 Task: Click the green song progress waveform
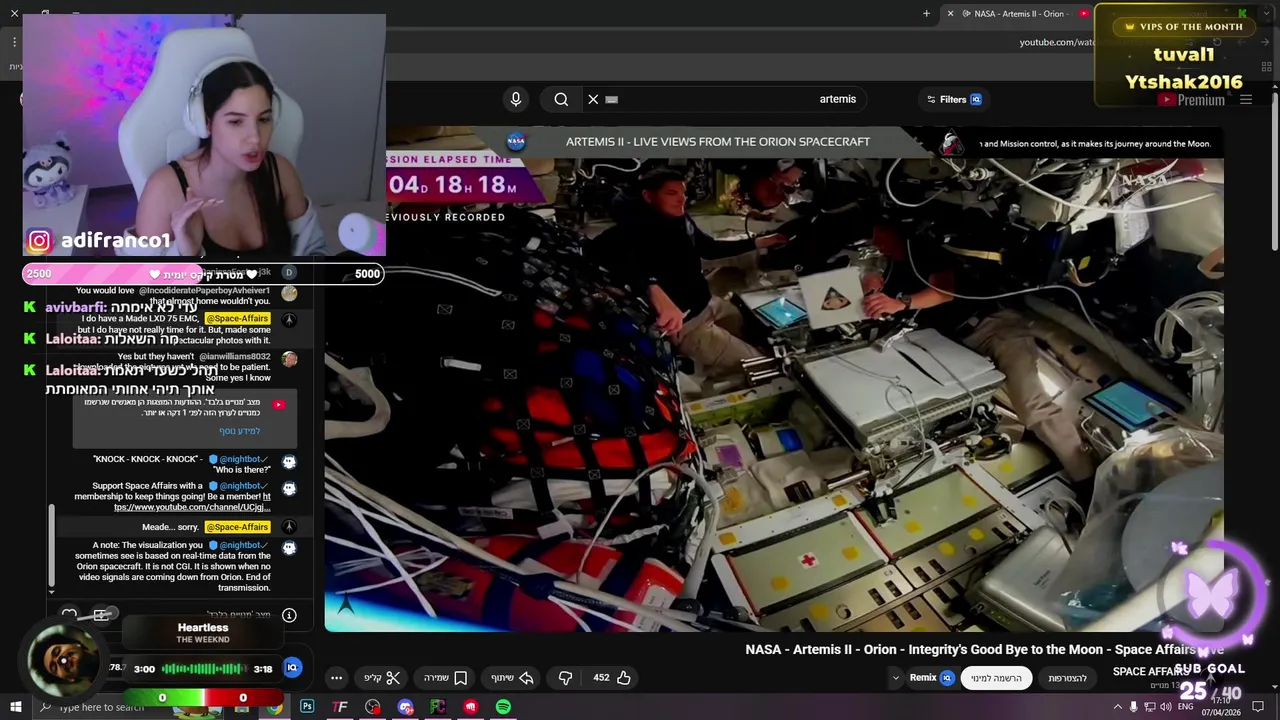[x=204, y=668]
